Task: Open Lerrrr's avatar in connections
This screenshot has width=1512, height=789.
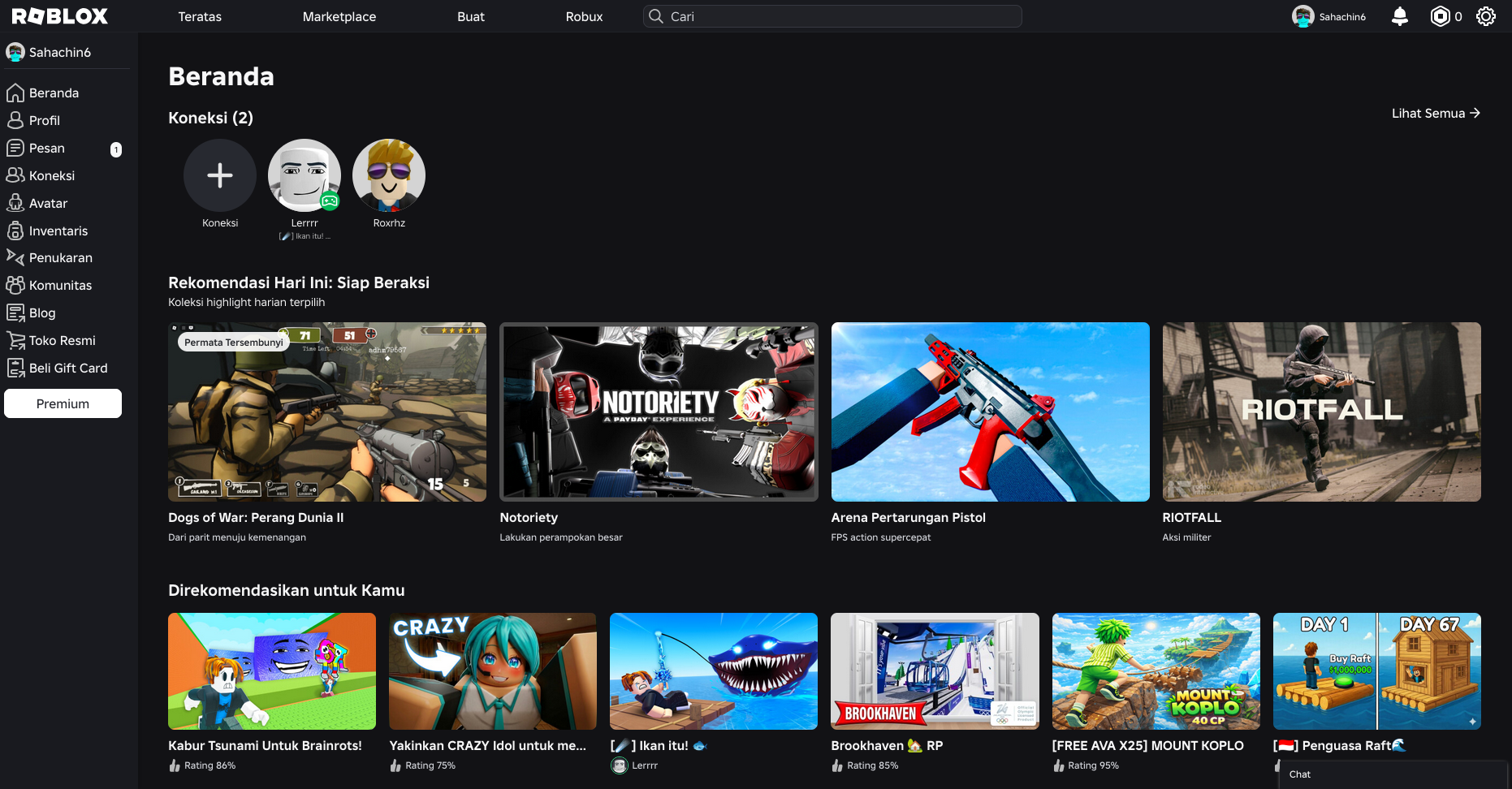Action: (305, 175)
